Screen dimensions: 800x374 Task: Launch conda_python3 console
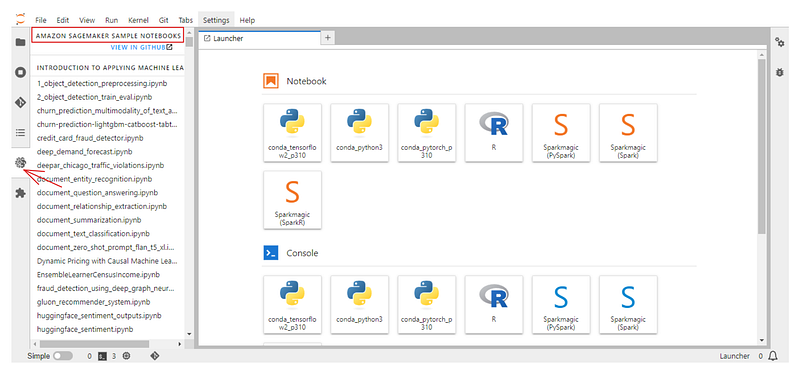[x=360, y=305]
